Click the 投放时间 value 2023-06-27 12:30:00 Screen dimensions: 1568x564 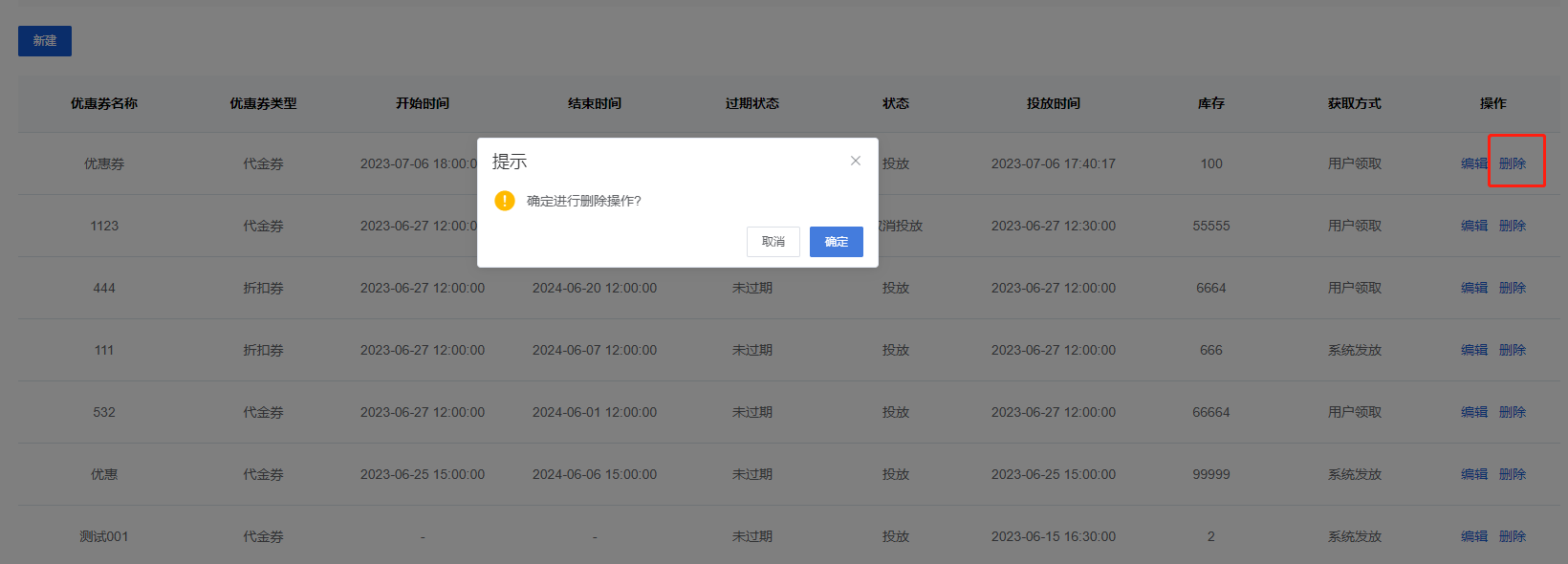pyautogui.click(x=1054, y=226)
